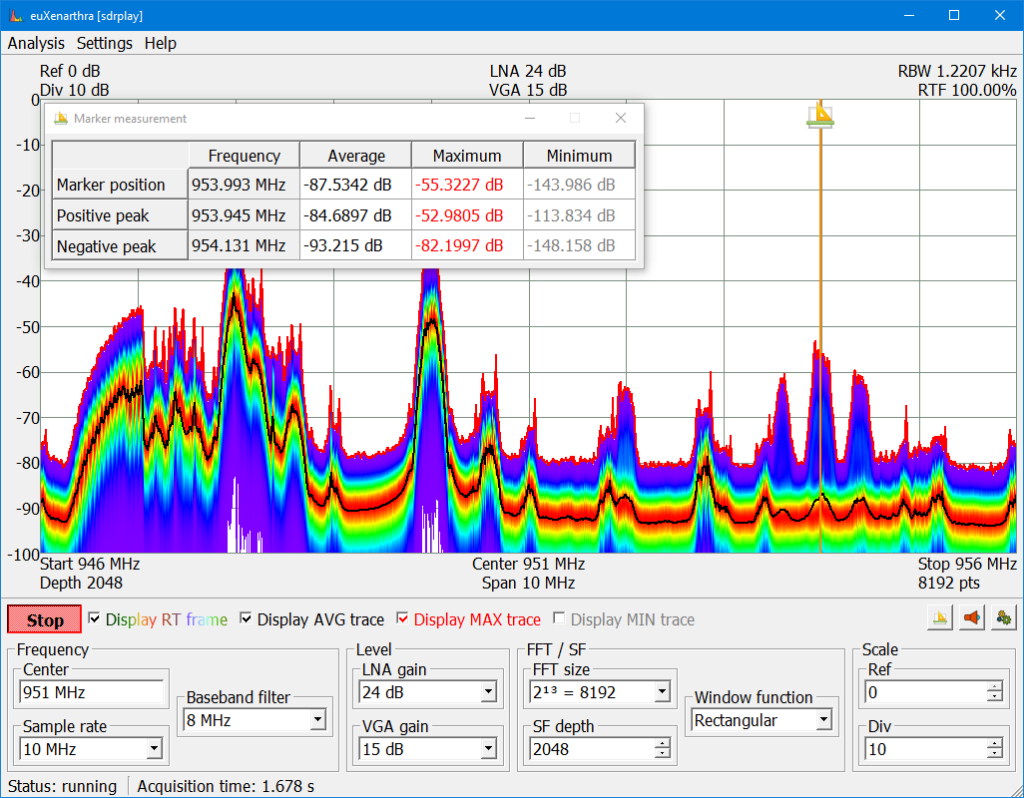Click the euXenarthra app icon in title bar

pos(14,15)
